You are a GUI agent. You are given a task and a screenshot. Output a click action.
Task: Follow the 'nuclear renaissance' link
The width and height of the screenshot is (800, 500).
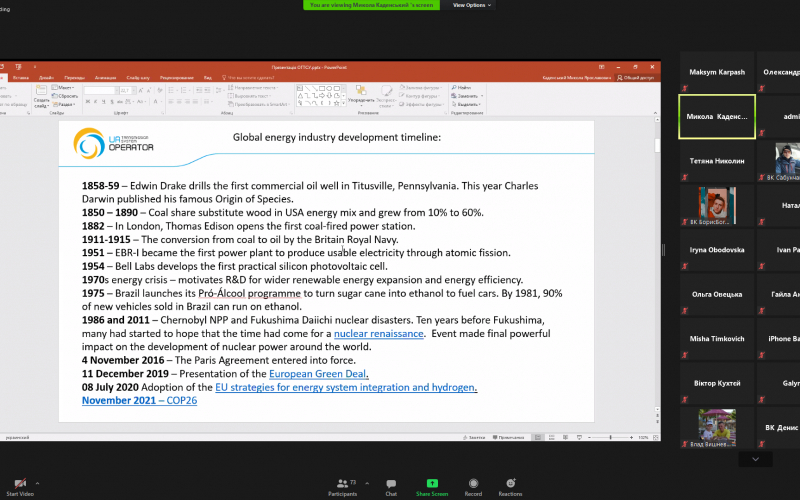[379, 334]
